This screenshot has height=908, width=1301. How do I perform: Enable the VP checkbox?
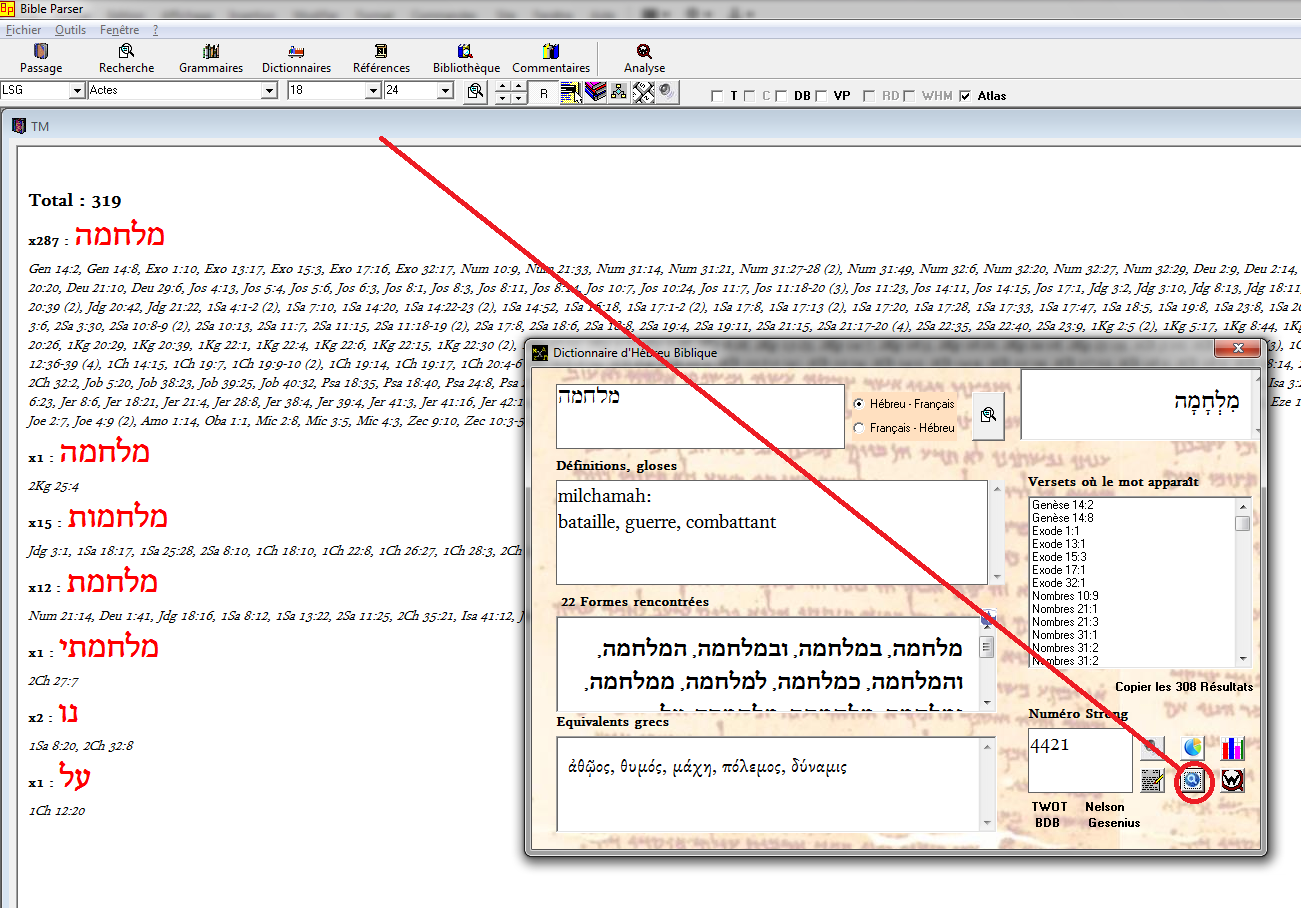pyautogui.click(x=820, y=96)
